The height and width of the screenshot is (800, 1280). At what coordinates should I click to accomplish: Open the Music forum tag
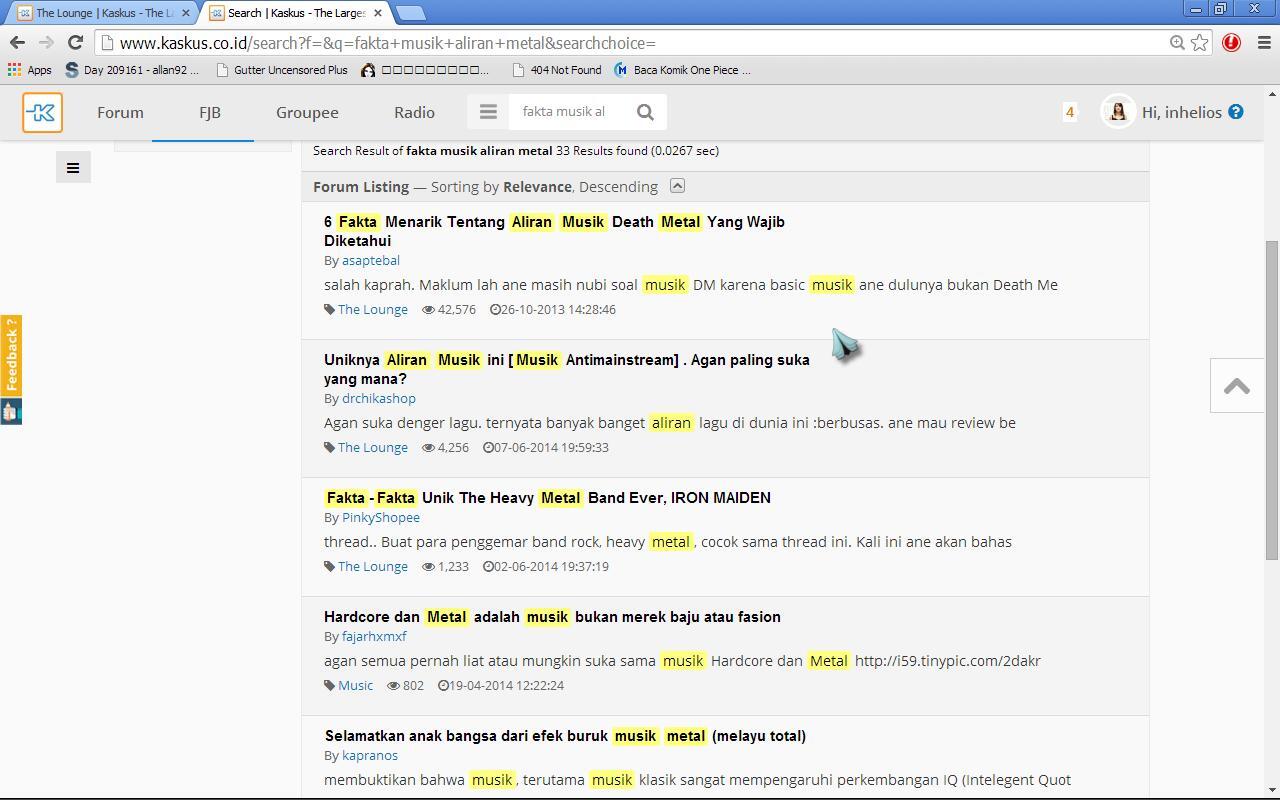pyautogui.click(x=355, y=685)
